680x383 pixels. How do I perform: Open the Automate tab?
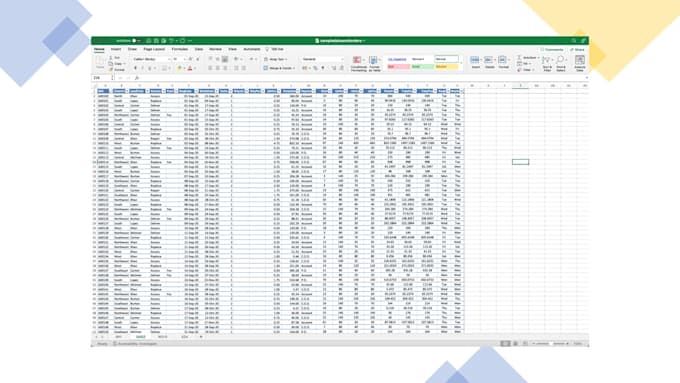[x=252, y=49]
